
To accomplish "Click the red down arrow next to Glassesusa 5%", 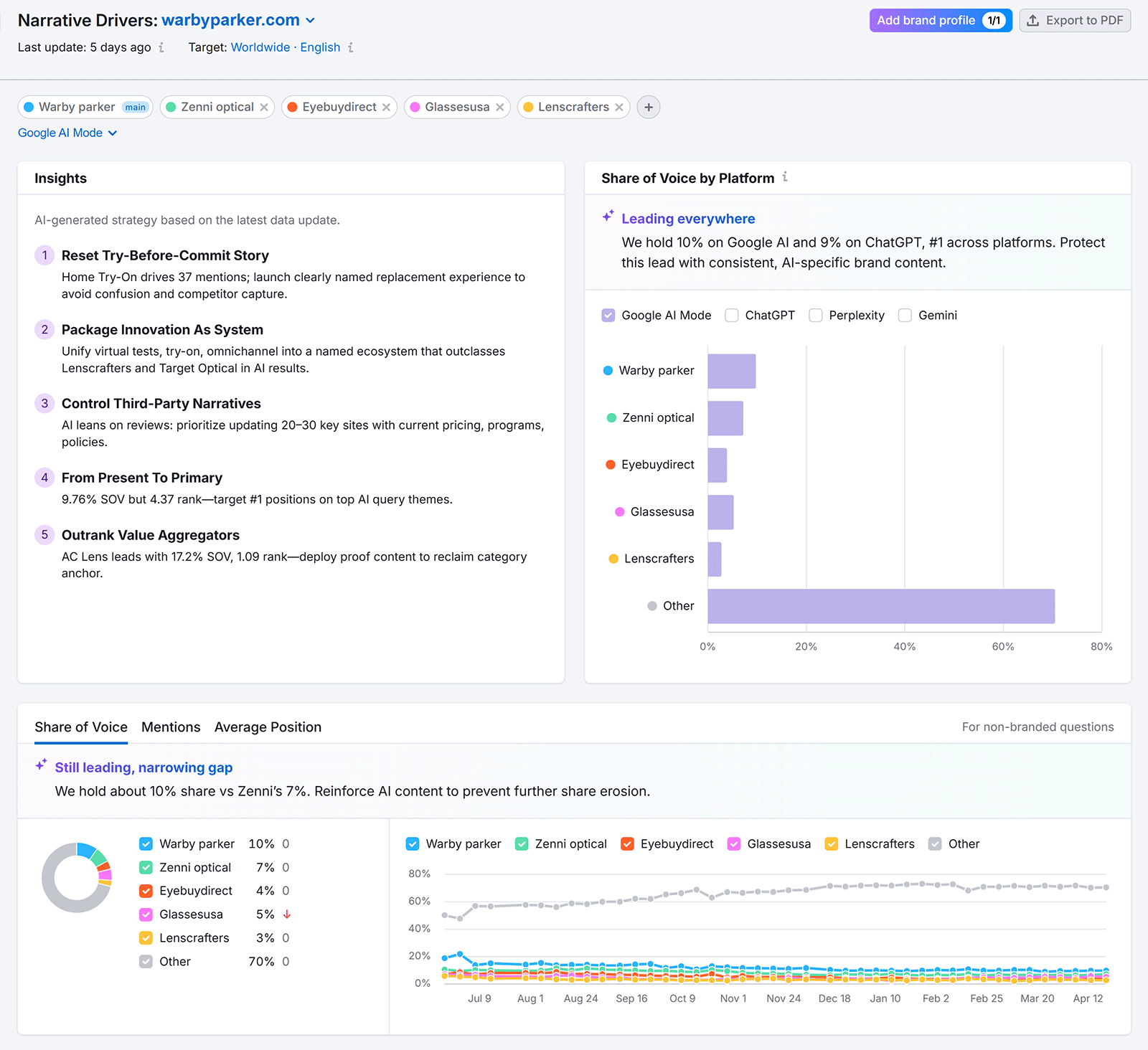I will 287,914.
